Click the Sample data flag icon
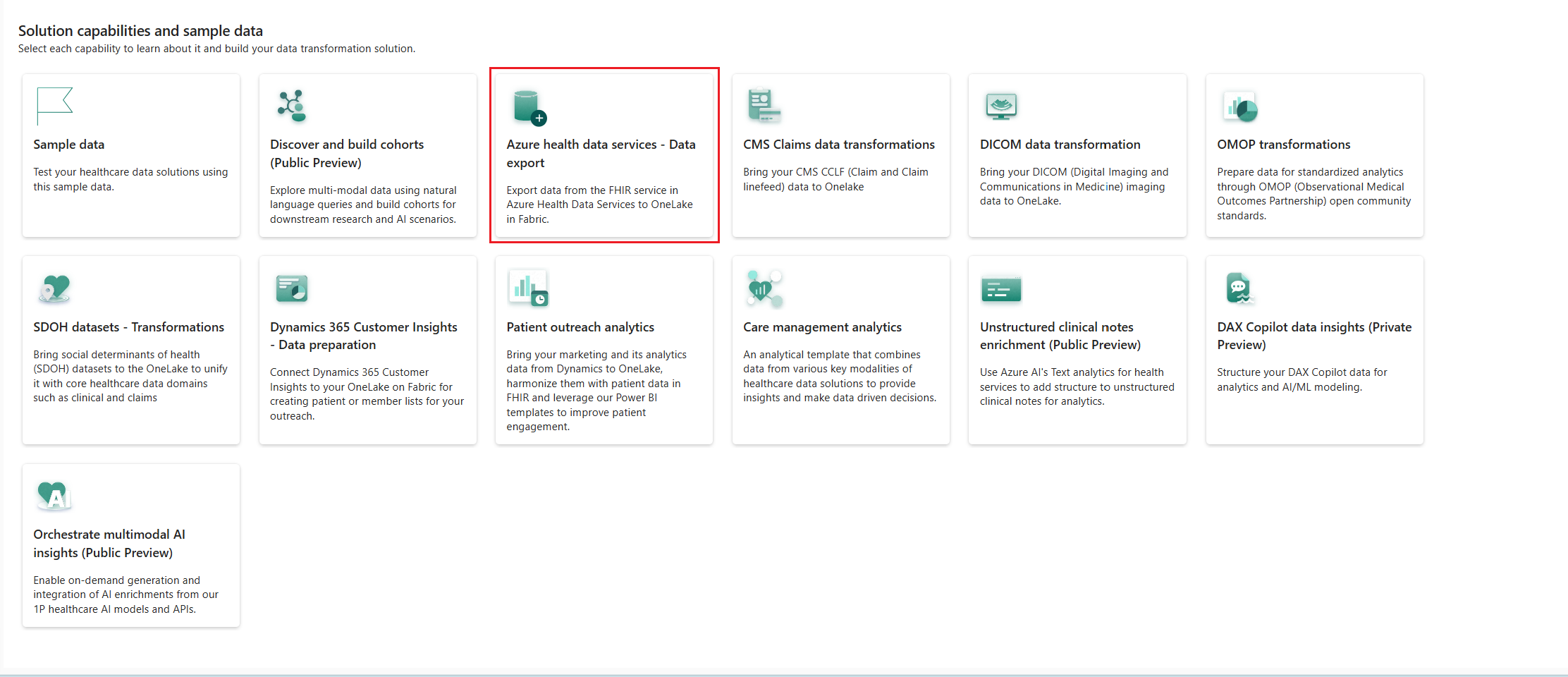The width and height of the screenshot is (1568, 677). pyautogui.click(x=54, y=106)
